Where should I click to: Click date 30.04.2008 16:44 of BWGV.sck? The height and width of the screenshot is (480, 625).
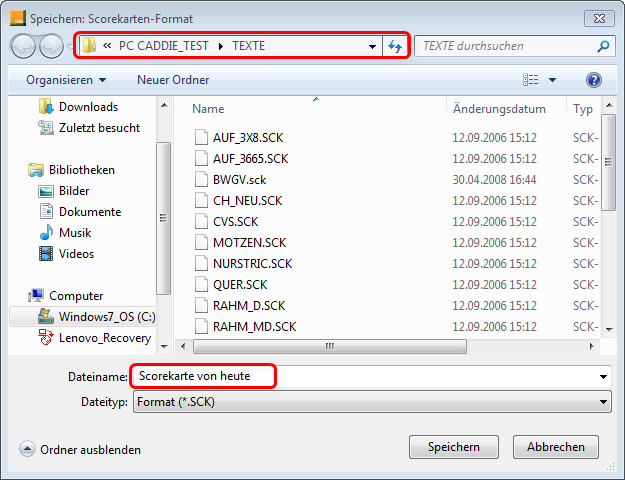[494, 180]
